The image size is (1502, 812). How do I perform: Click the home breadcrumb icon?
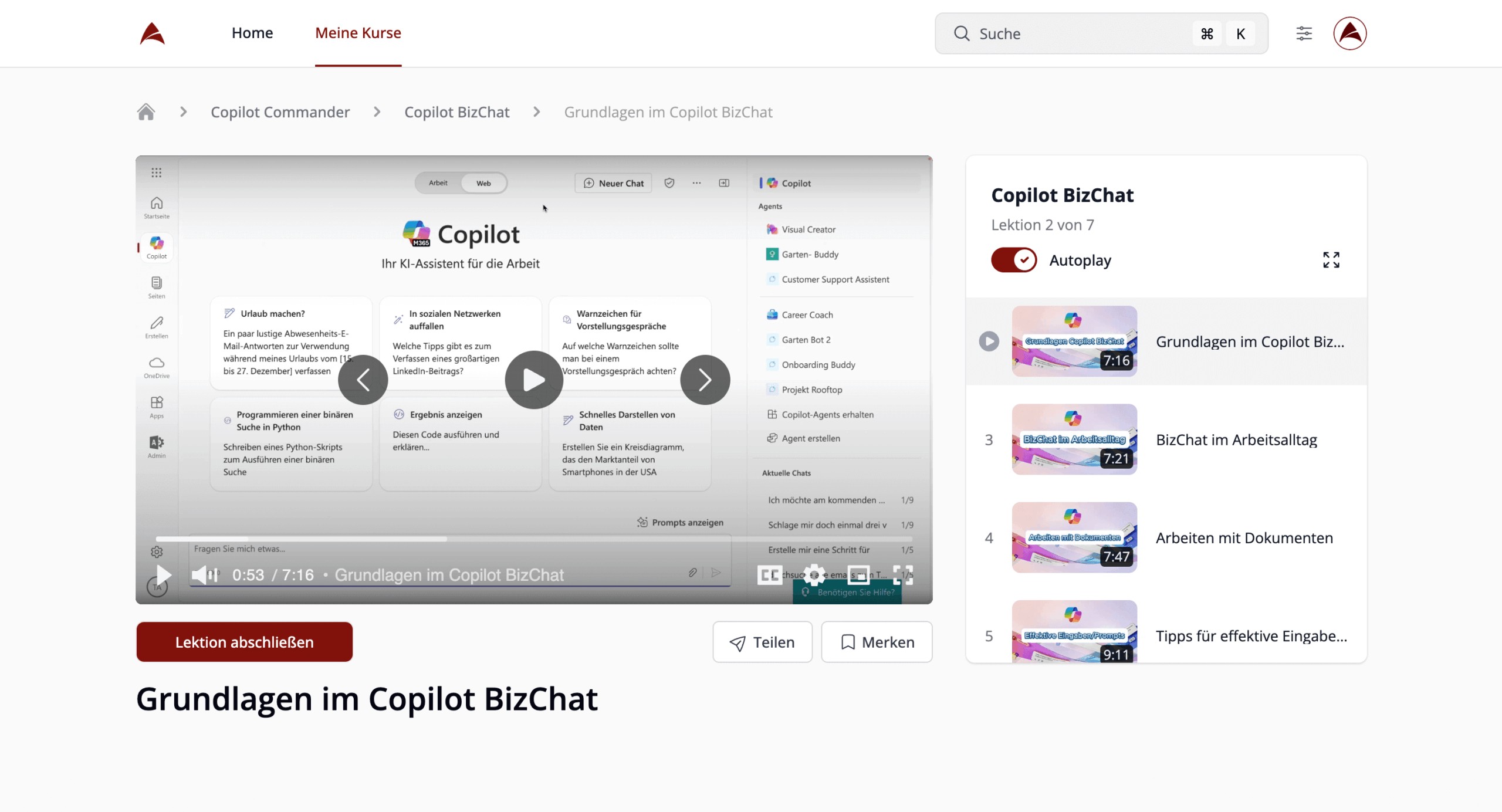[x=146, y=111]
